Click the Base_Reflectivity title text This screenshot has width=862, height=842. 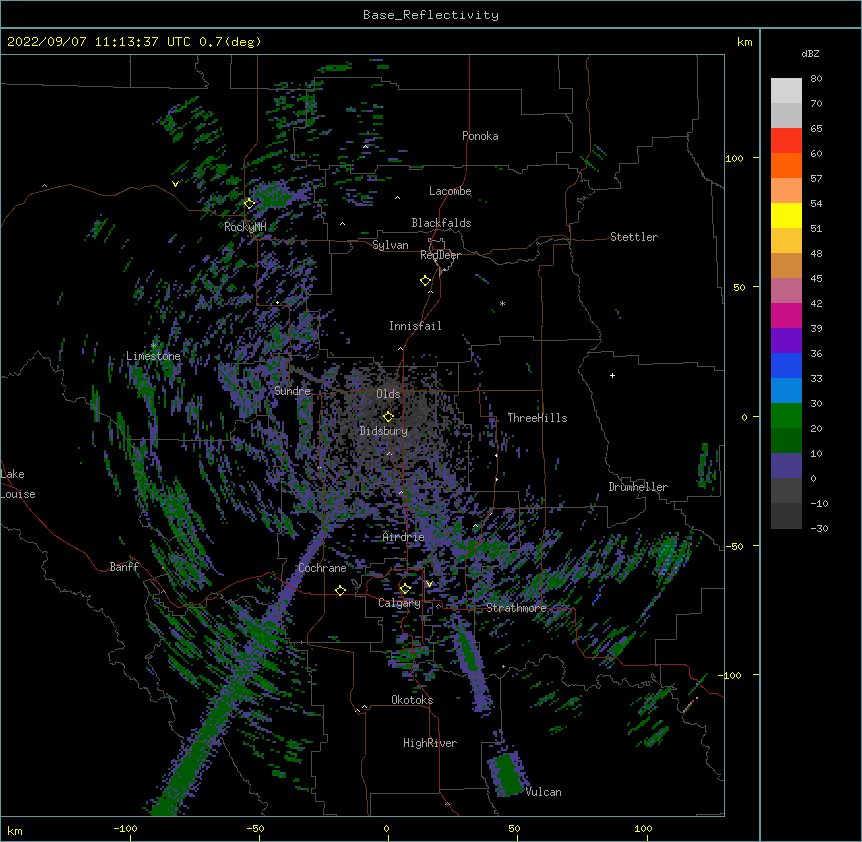pos(430,15)
